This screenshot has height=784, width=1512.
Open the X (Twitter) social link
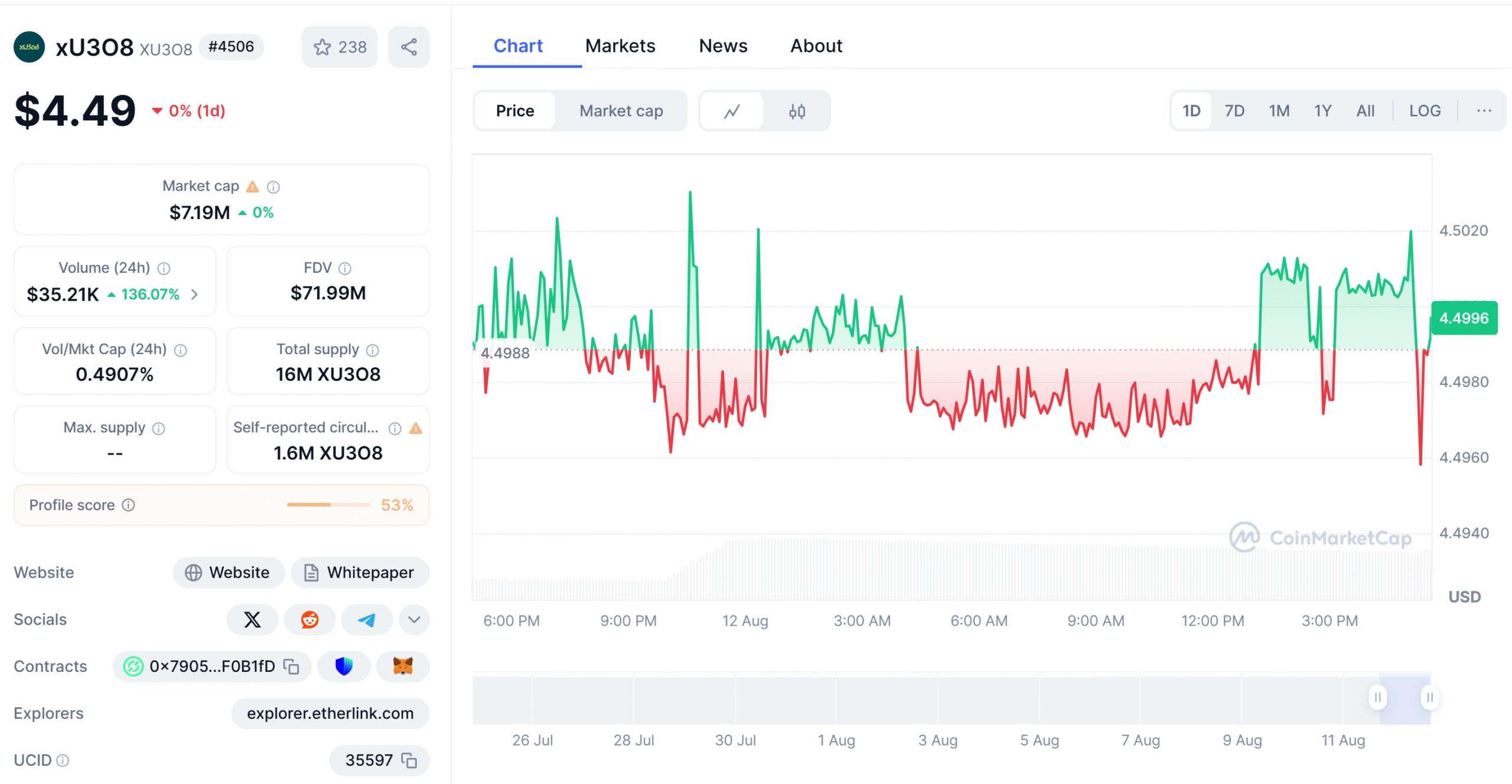coord(252,619)
